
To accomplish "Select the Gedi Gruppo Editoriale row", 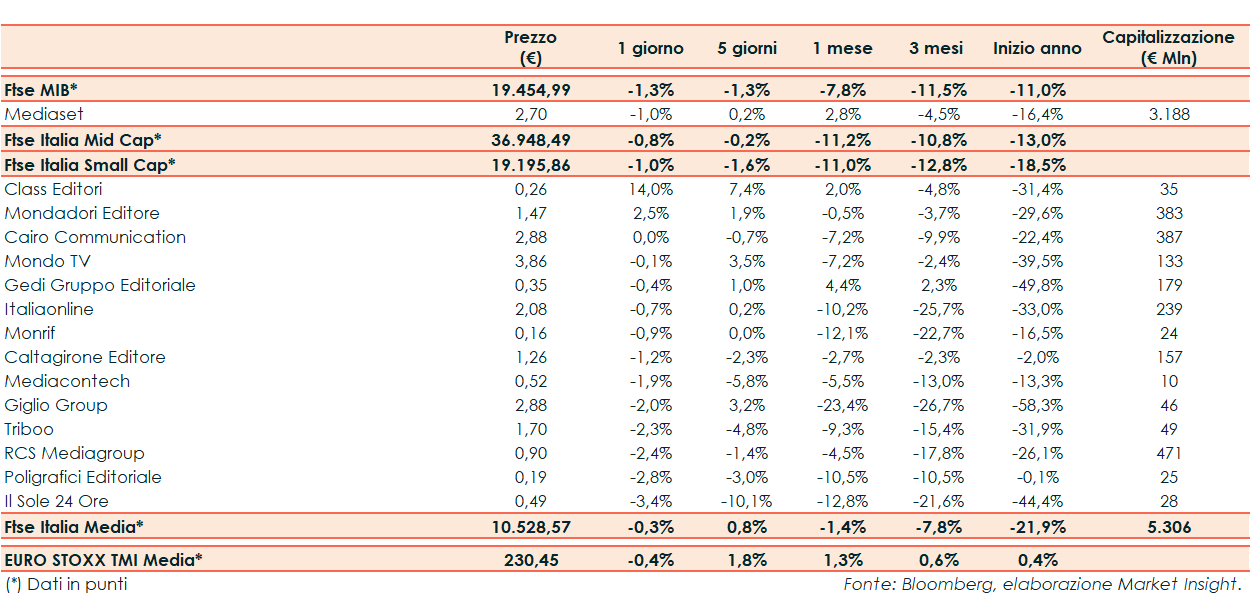I will (x=100, y=285).
